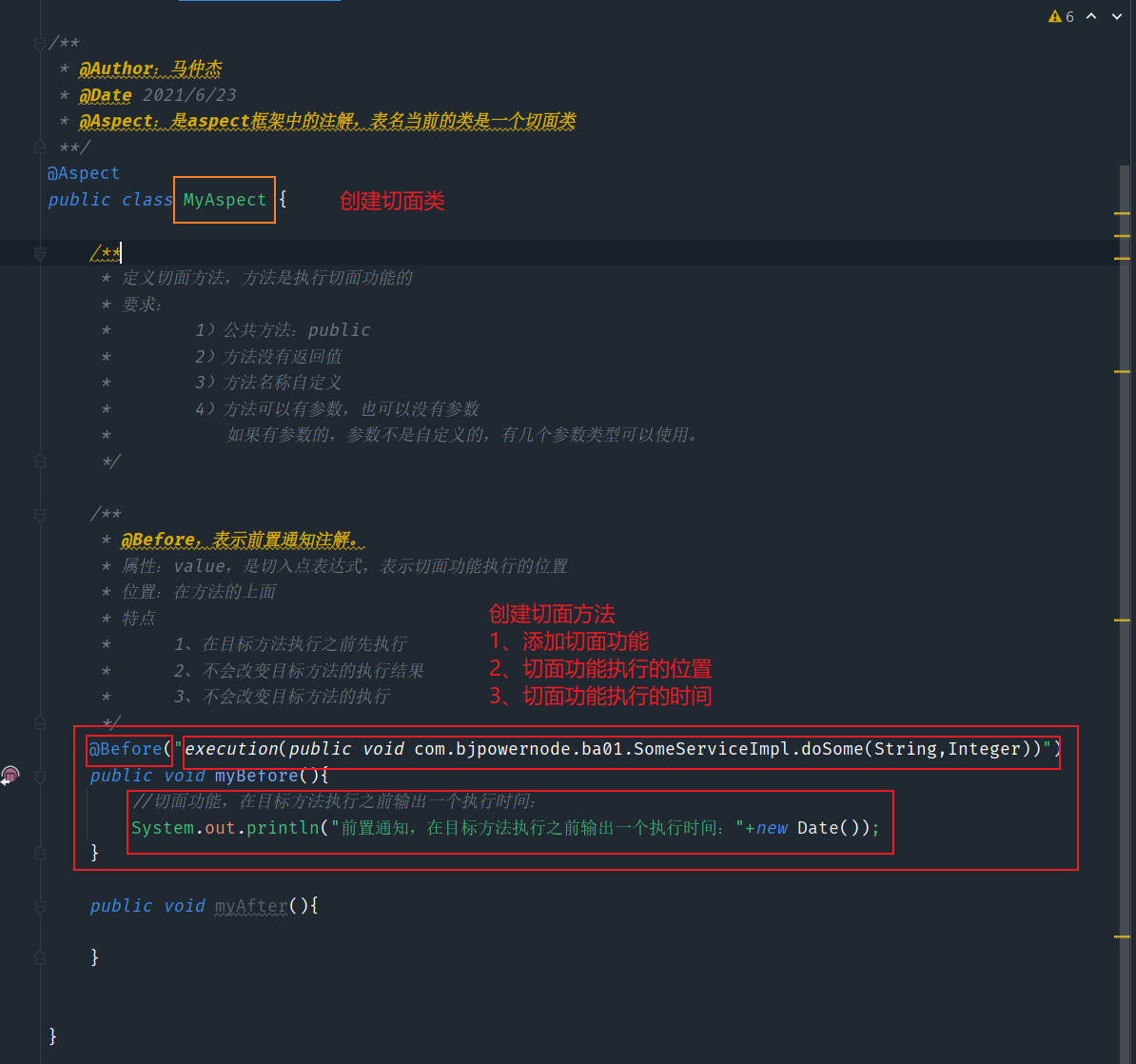The image size is (1136, 1064).
Task: Click fold end marker of the class Javadoc
Action: pos(40,148)
